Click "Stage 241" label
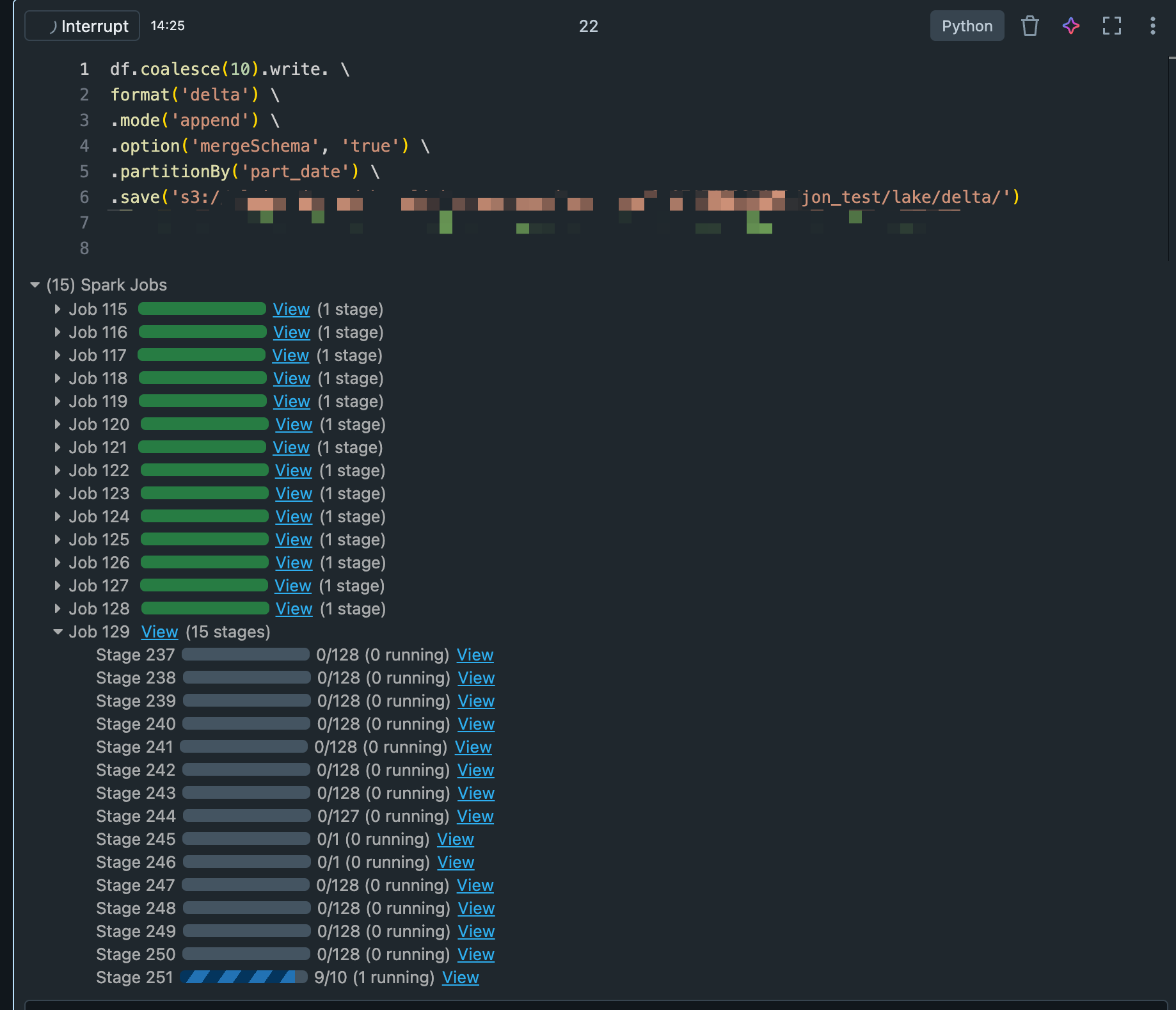The width and height of the screenshot is (1176, 1010). (134, 747)
